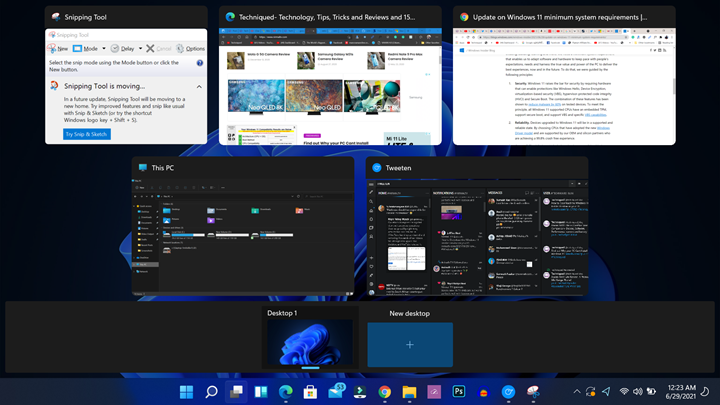720x405 pixels.
Task: Launch Microsoft Edge from the taskbar
Action: (286, 392)
